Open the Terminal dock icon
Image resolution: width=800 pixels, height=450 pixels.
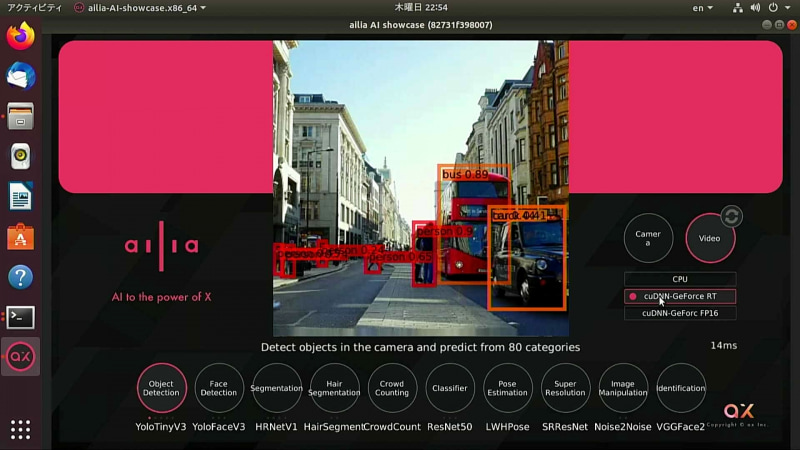point(20,317)
